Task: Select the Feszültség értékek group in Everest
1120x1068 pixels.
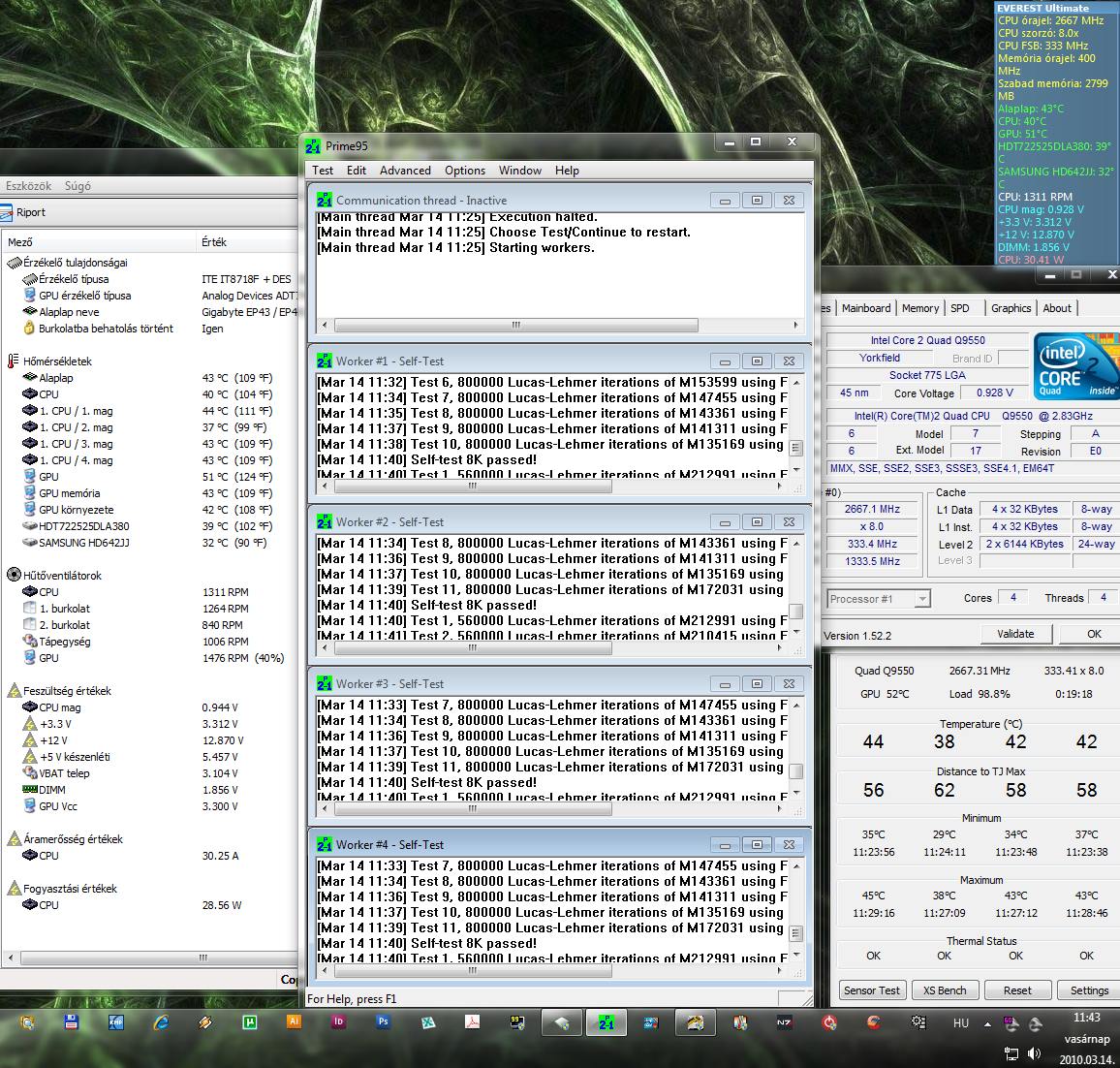Action: click(67, 691)
